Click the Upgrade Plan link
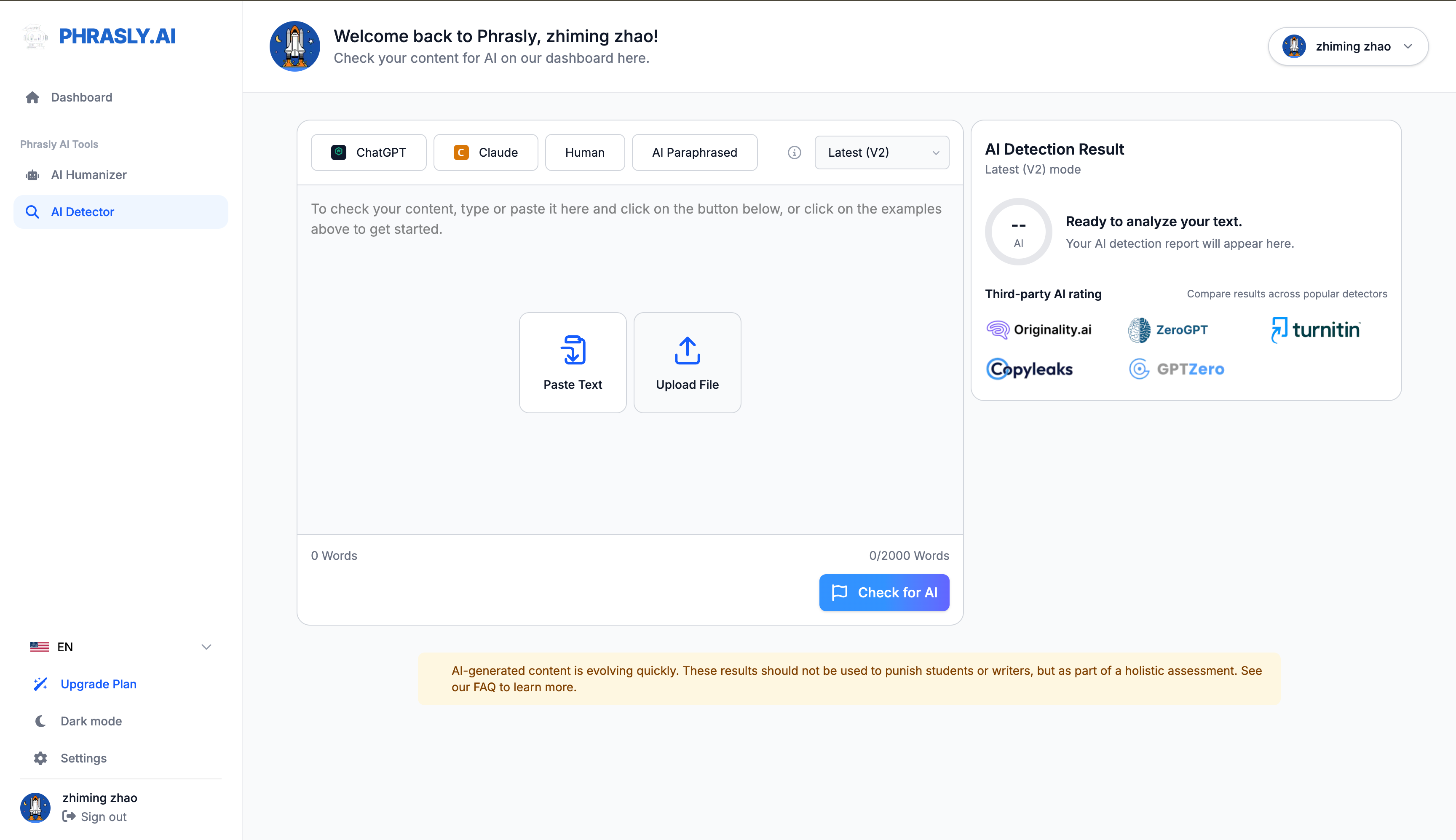The width and height of the screenshot is (1456, 840). (x=98, y=684)
